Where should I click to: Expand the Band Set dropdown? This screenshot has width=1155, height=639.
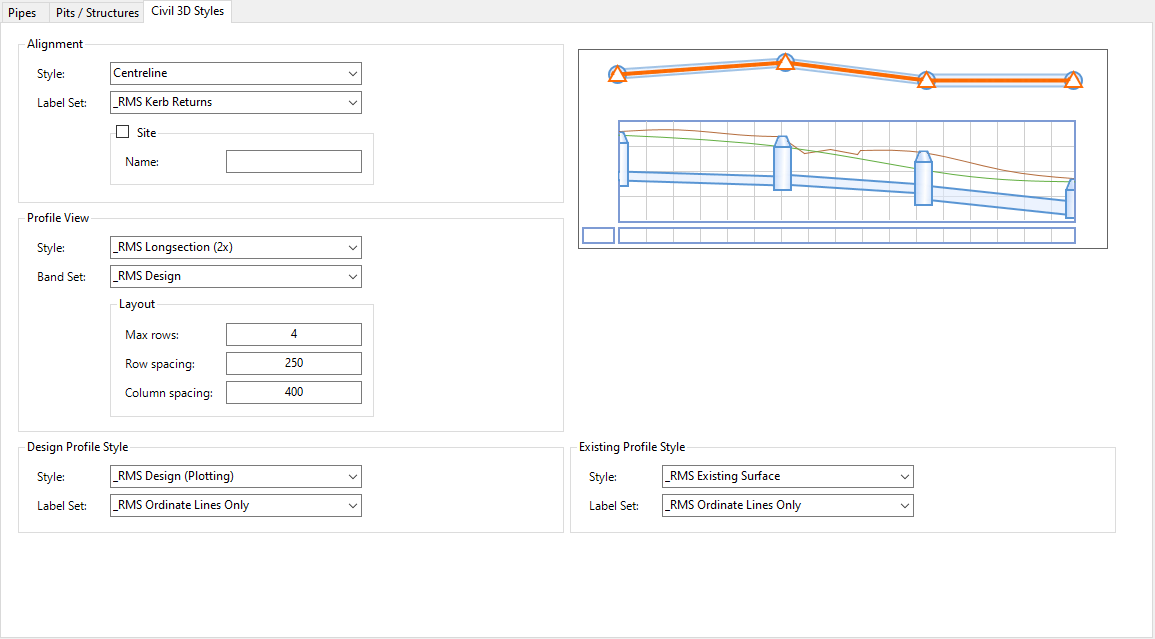coord(235,276)
